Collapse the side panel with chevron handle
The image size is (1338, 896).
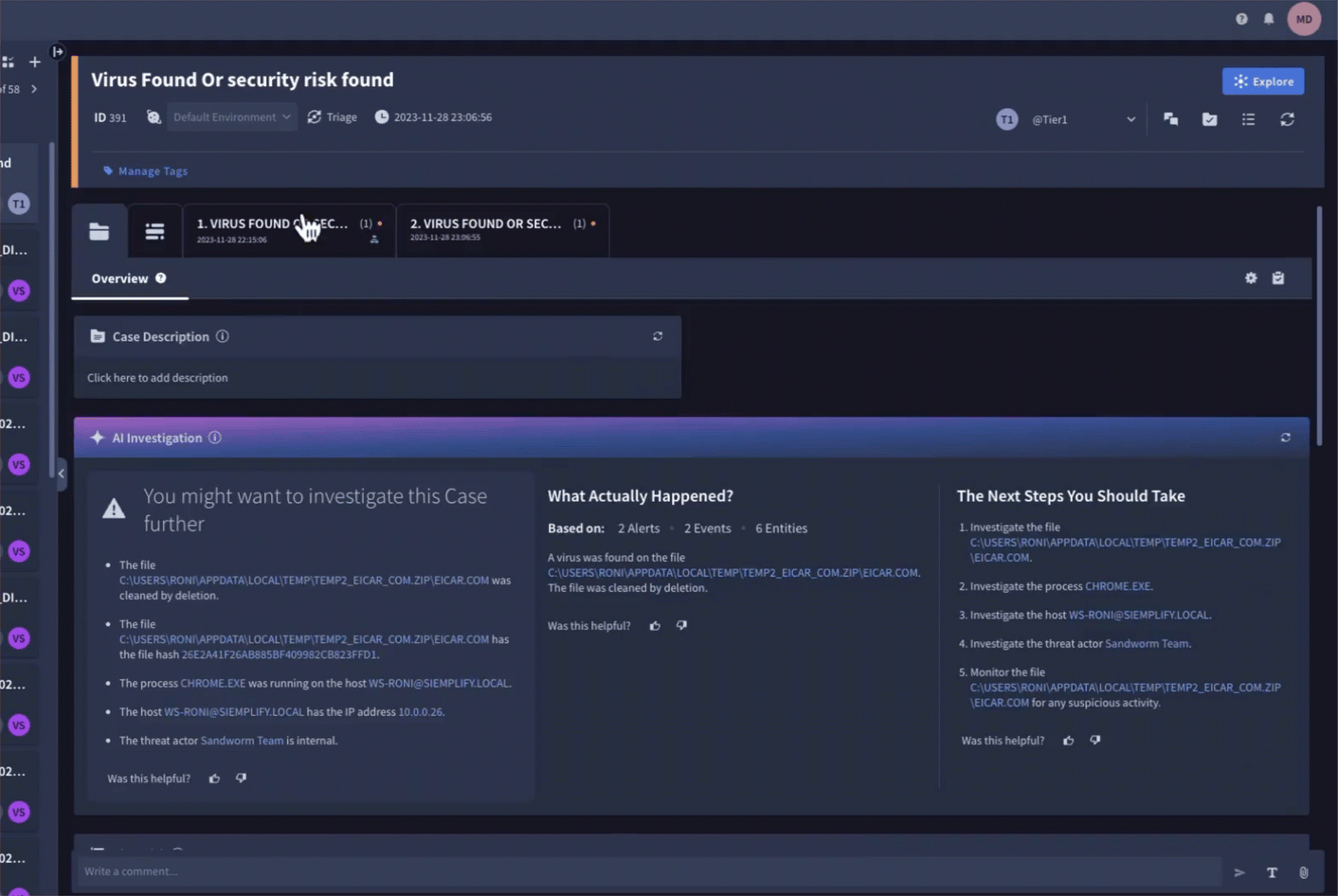click(x=62, y=474)
